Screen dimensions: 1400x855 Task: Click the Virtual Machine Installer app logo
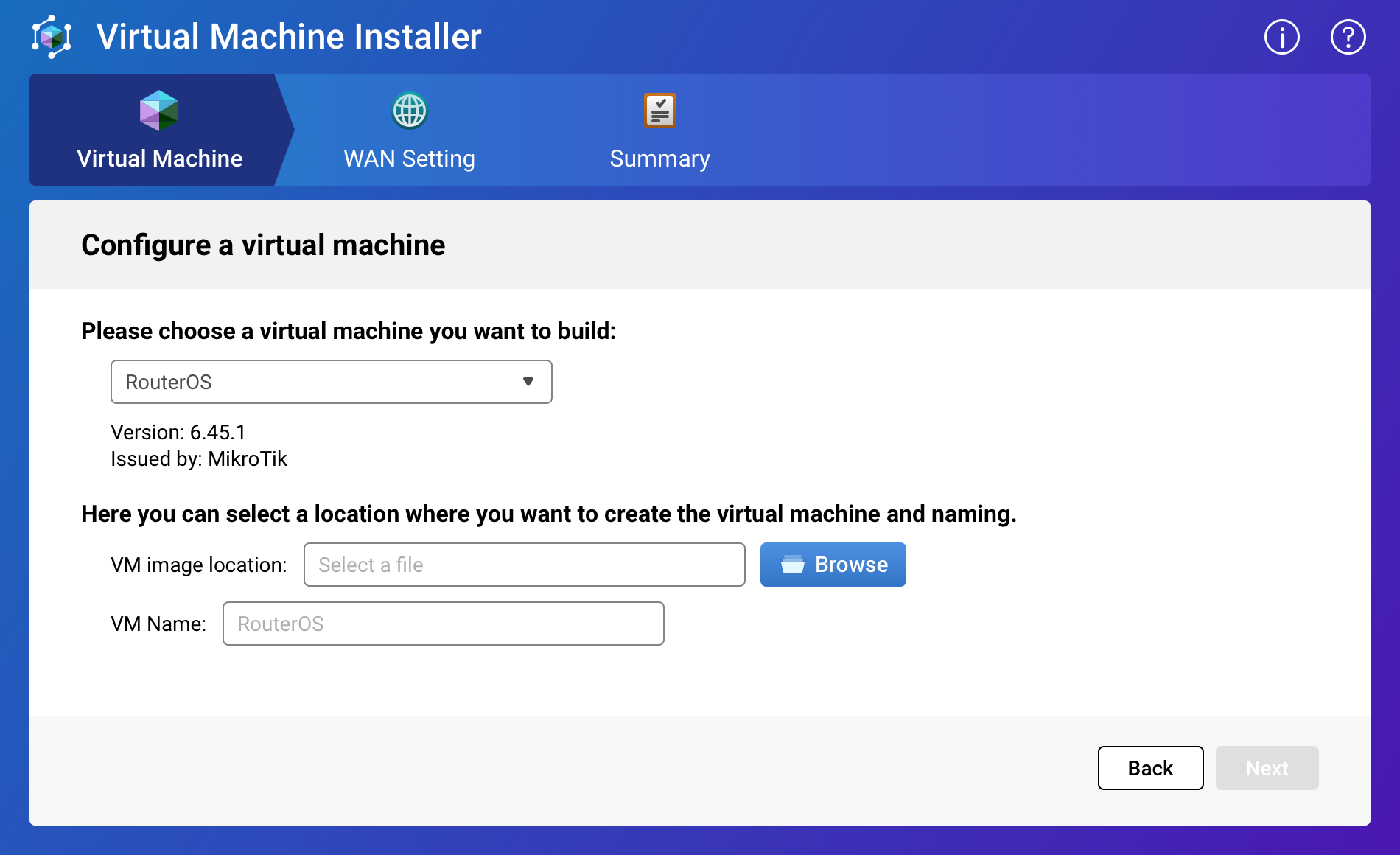click(x=52, y=37)
